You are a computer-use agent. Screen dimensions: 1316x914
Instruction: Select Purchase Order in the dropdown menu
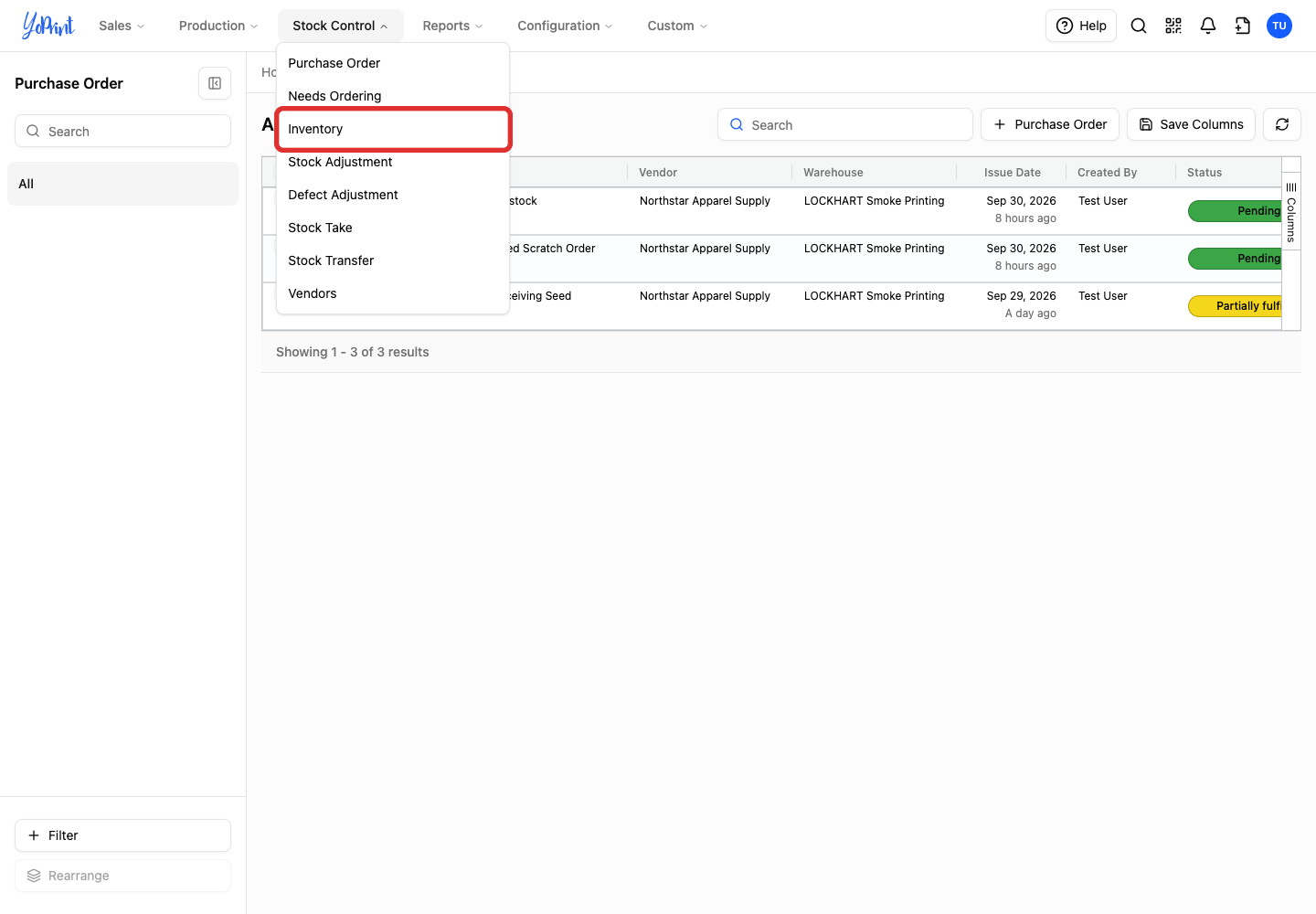pyautogui.click(x=393, y=63)
